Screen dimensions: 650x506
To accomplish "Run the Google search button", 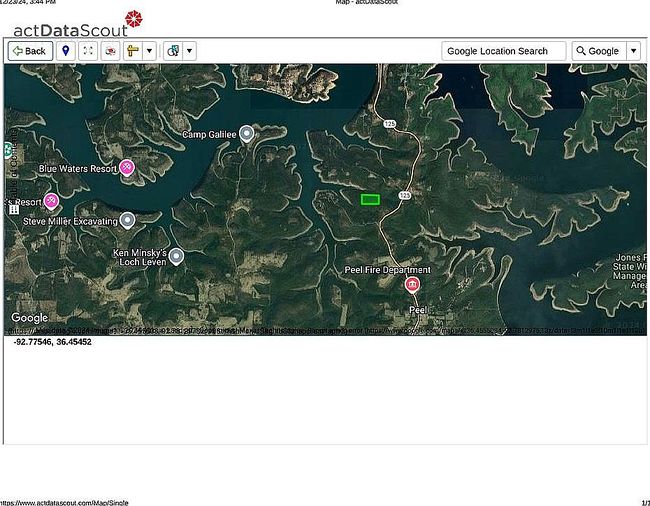I will 598,51.
